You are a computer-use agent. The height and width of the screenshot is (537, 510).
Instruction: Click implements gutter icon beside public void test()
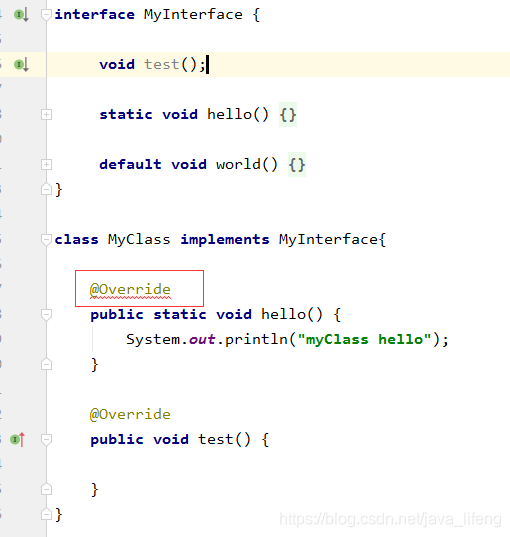(x=17, y=439)
